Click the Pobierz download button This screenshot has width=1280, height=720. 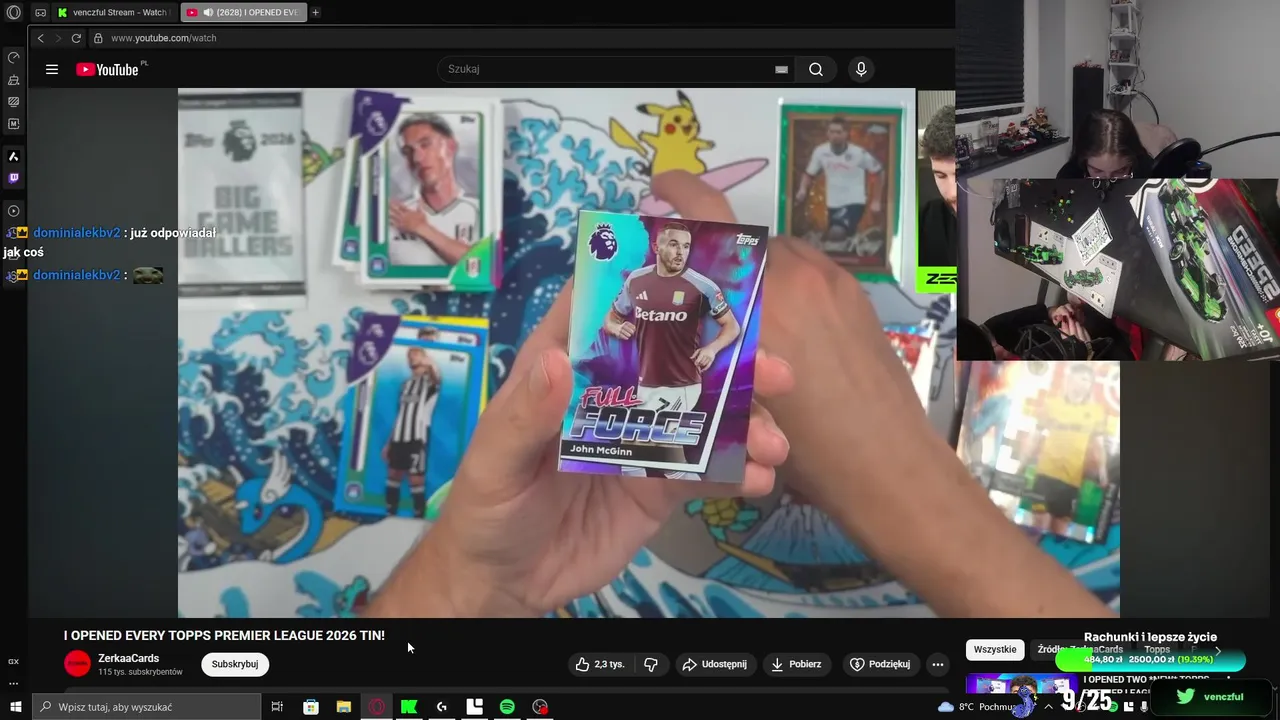pyautogui.click(x=796, y=664)
